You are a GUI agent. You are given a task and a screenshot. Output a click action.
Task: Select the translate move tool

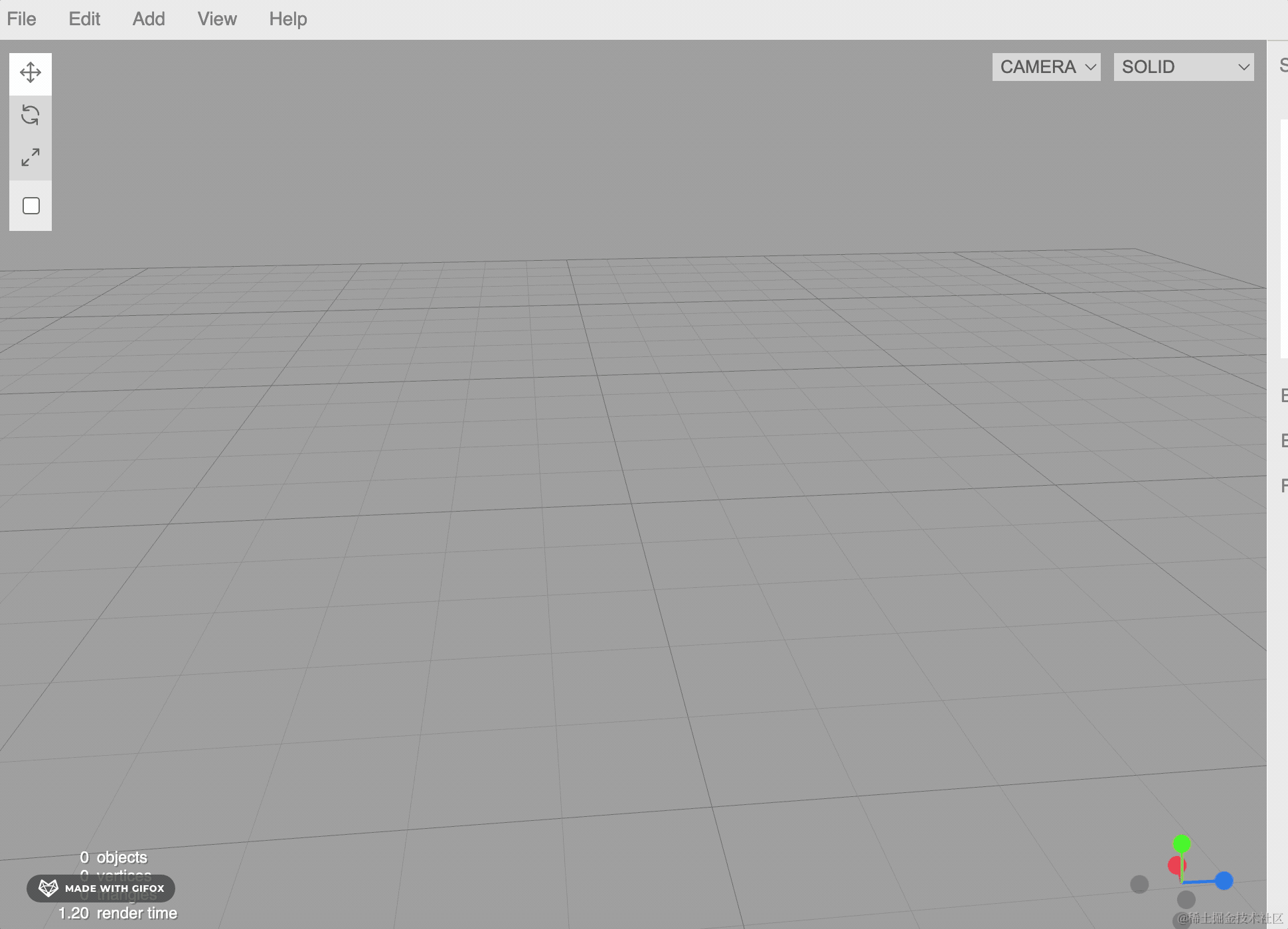click(x=31, y=72)
